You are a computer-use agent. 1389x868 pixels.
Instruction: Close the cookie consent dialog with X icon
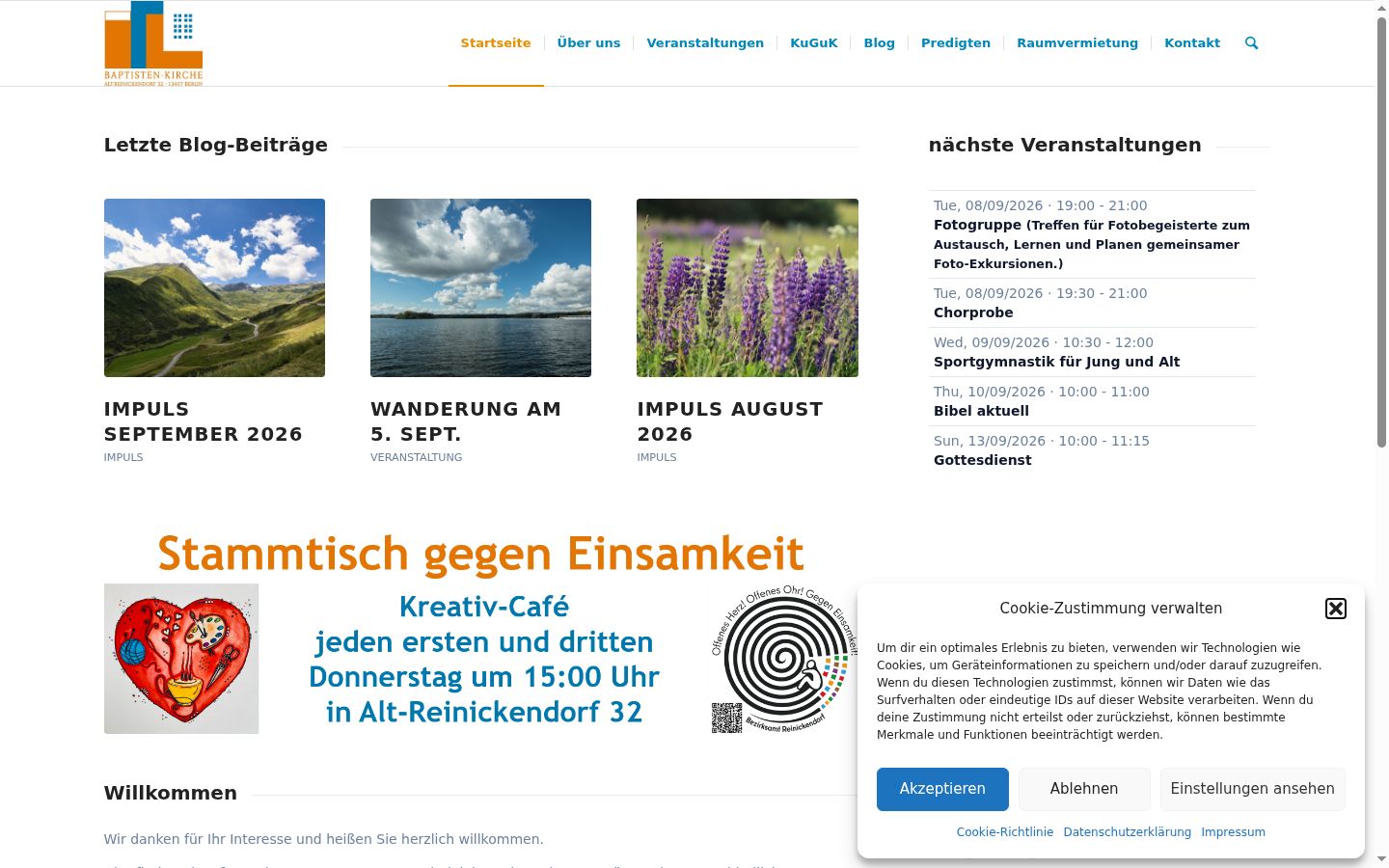click(x=1336, y=609)
